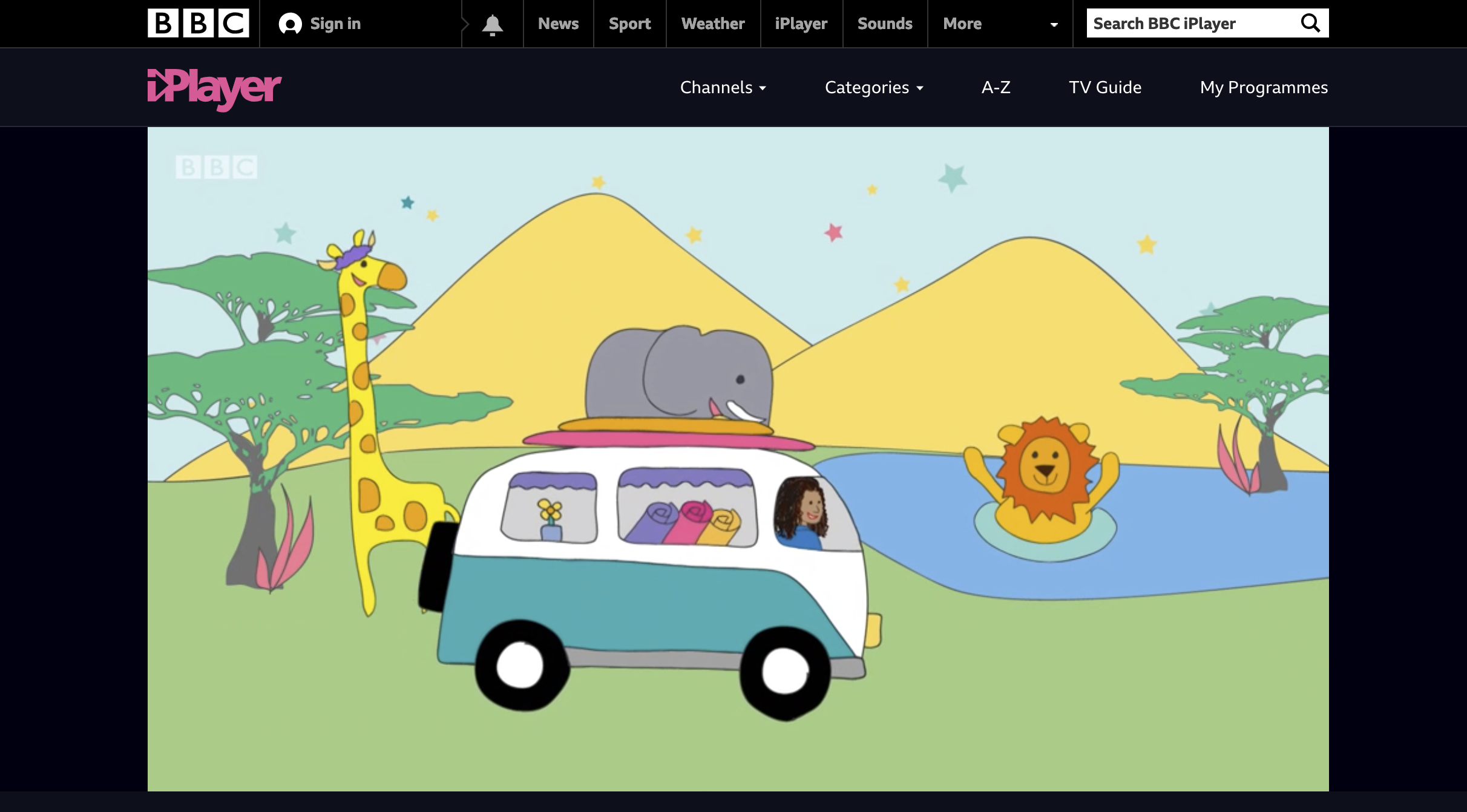The width and height of the screenshot is (1467, 812).
Task: Click the BBC watermark on video
Action: [x=216, y=167]
